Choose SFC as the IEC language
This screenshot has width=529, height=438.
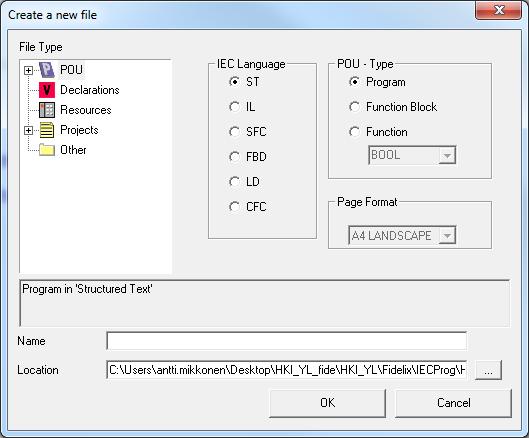coord(234,132)
